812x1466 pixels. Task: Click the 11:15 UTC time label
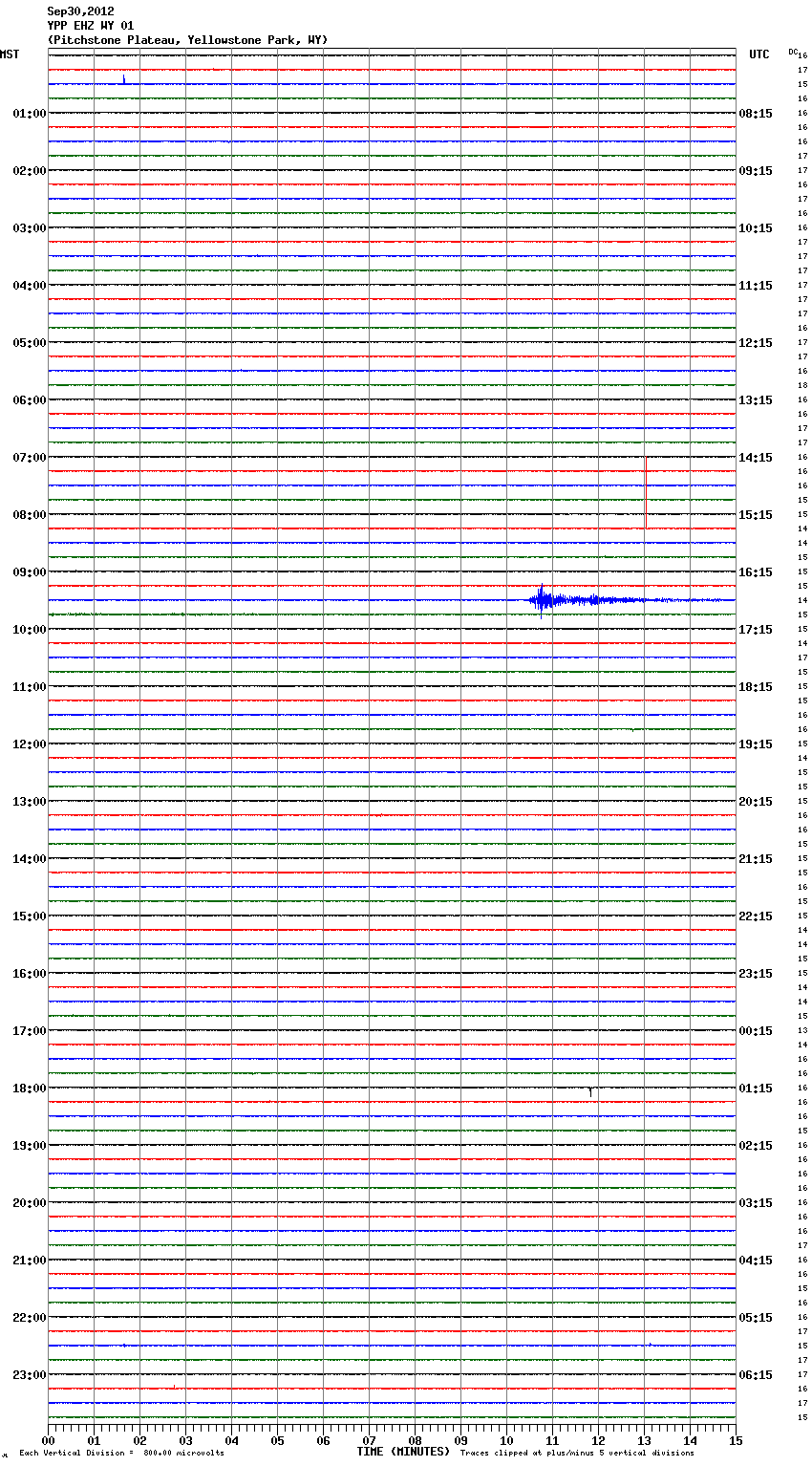coord(756,286)
